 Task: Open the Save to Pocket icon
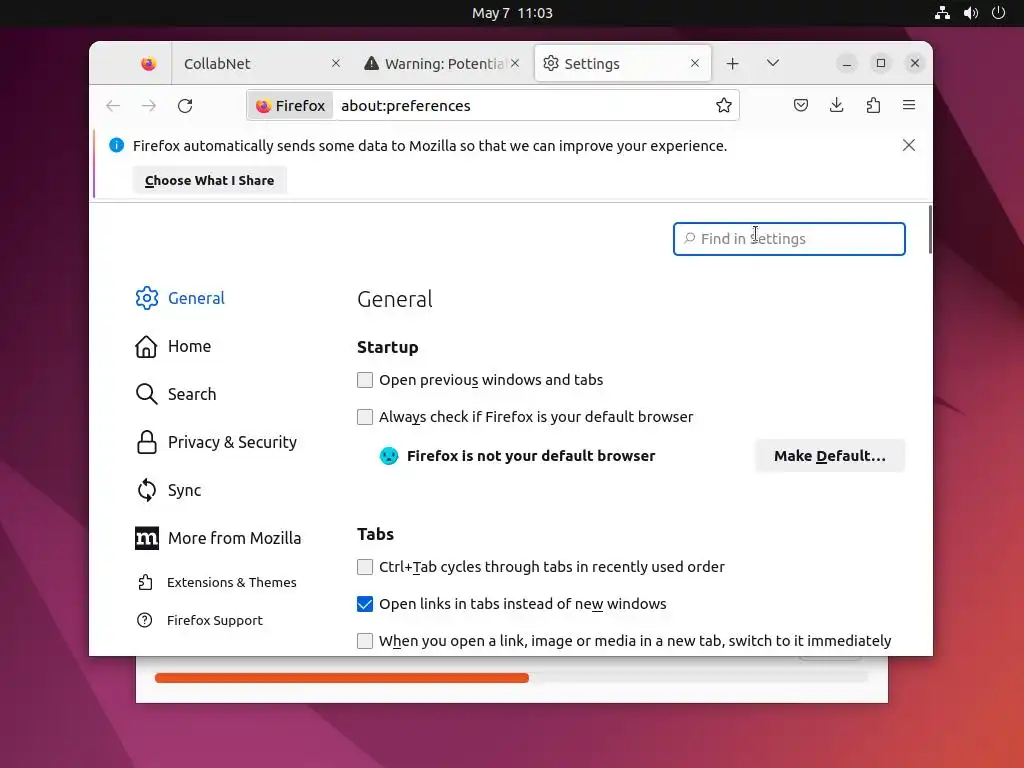tap(801, 105)
